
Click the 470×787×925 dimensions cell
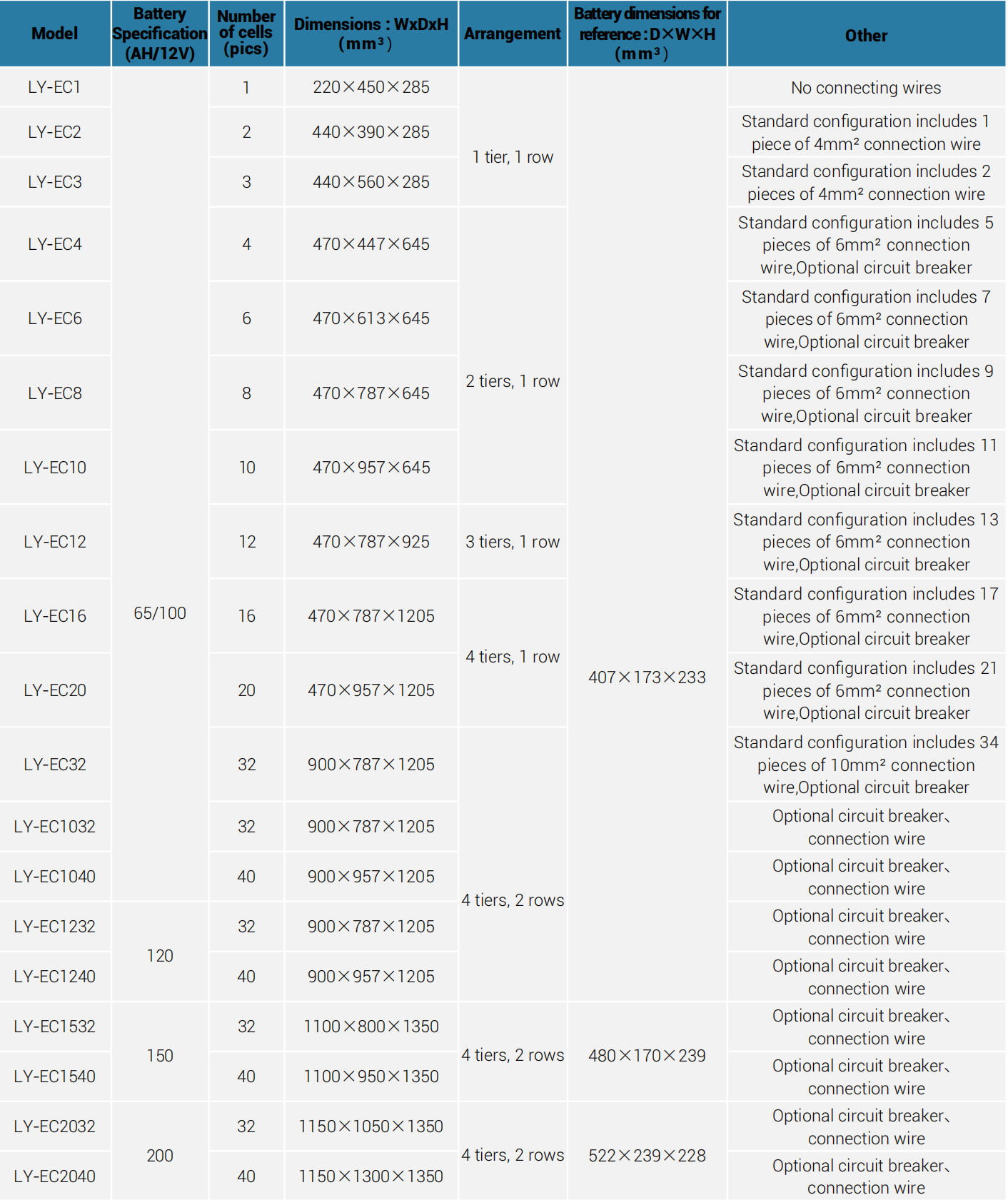coord(371,542)
